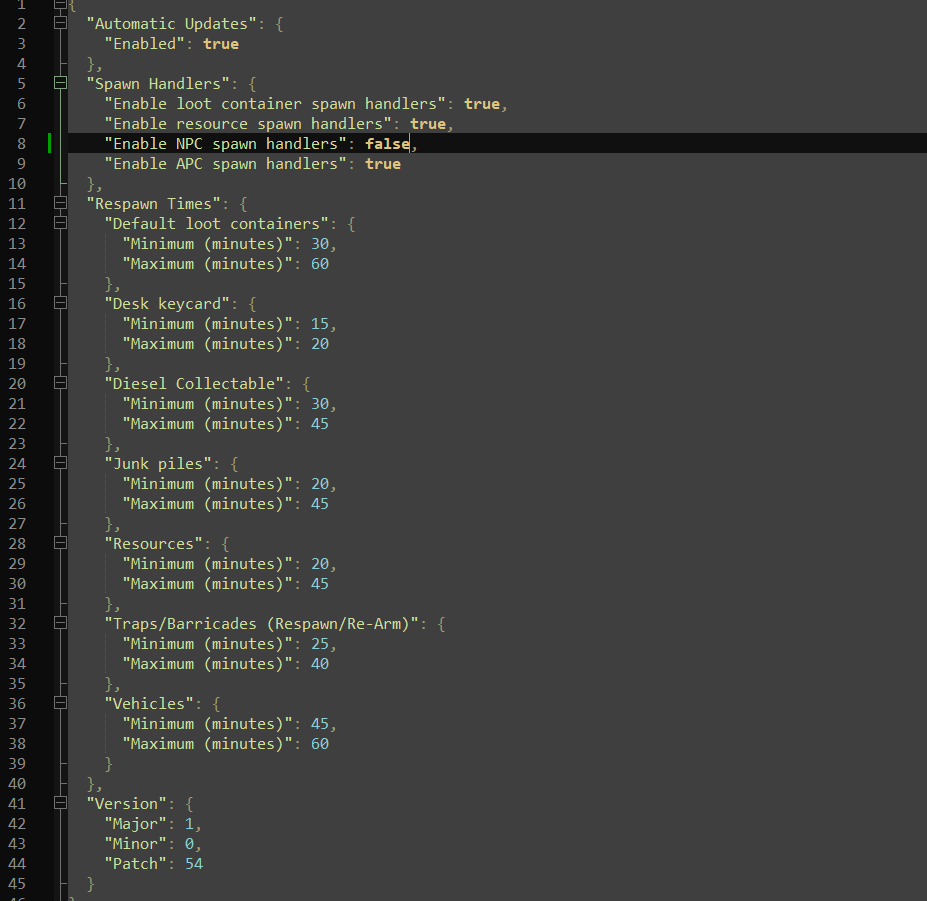Click the "Enable APC spawn handlers" key
This screenshot has height=901, width=927.
[x=225, y=164]
